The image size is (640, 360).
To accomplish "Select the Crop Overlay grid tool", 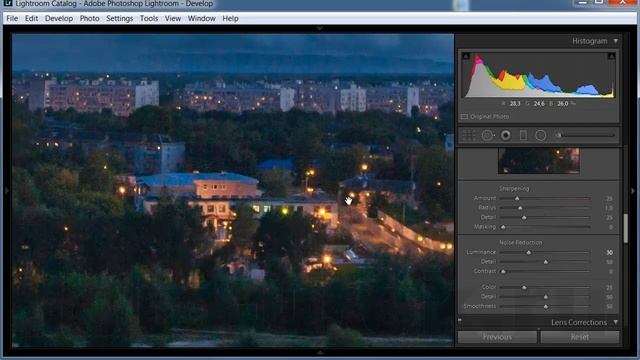I will (469, 135).
